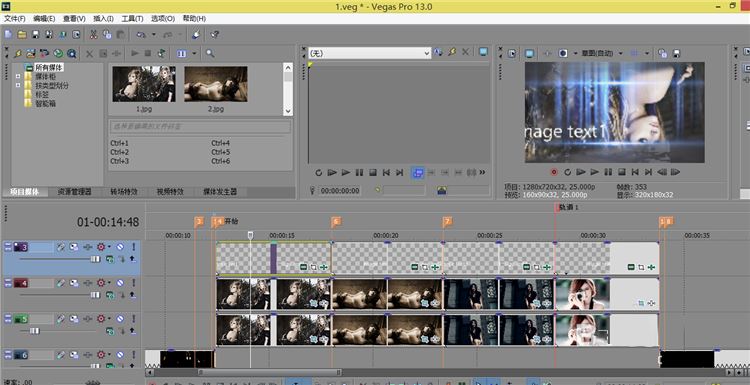
Task: Open the 编辑(E) menu
Action: point(44,19)
